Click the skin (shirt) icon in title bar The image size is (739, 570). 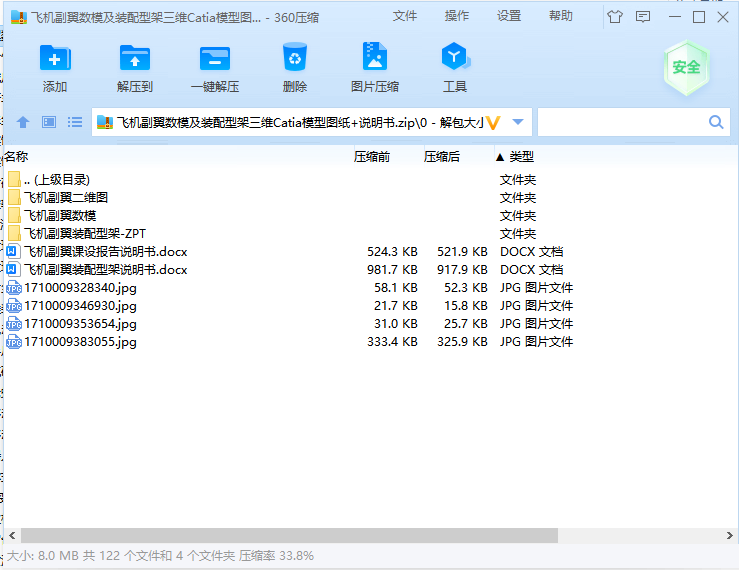pyautogui.click(x=615, y=17)
